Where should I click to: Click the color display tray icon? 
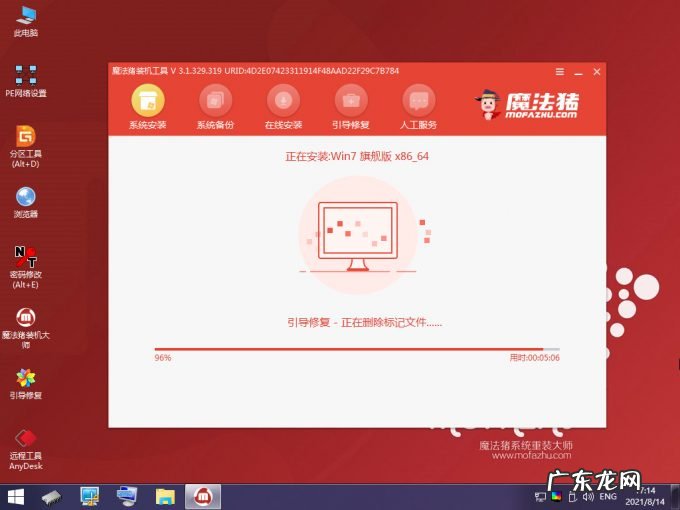coord(556,497)
